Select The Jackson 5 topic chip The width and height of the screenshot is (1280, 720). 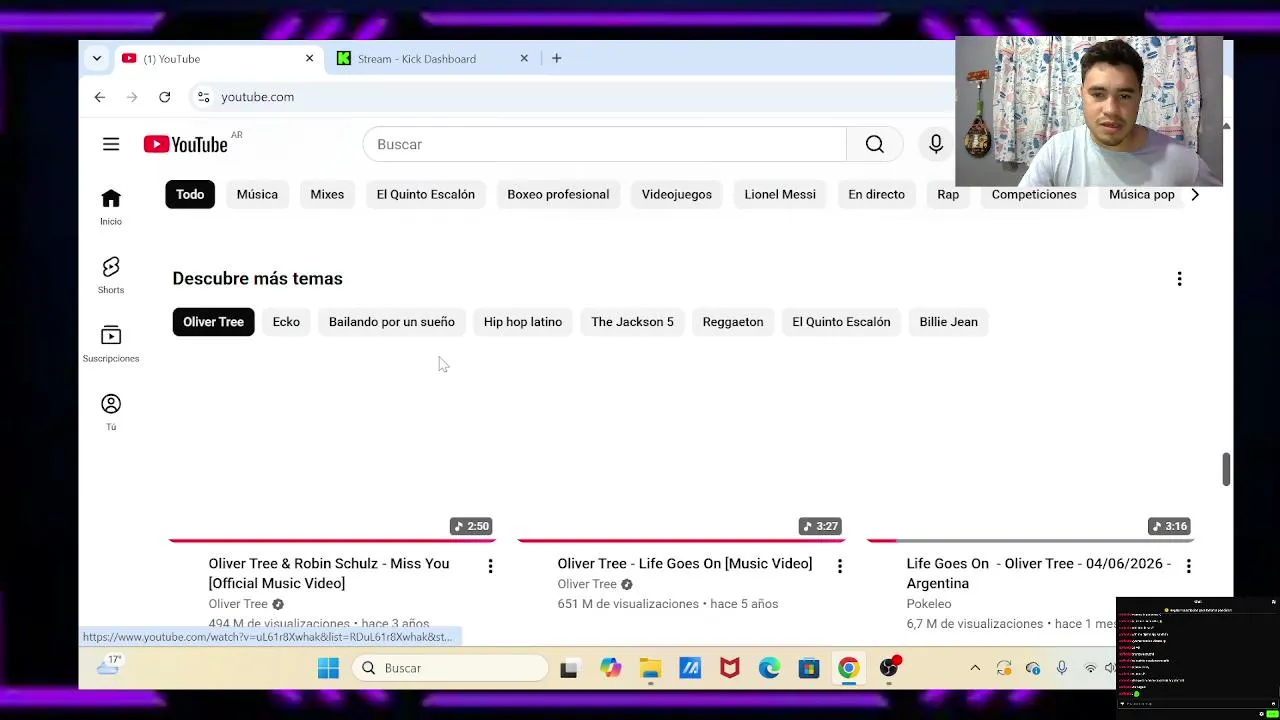(x=632, y=322)
